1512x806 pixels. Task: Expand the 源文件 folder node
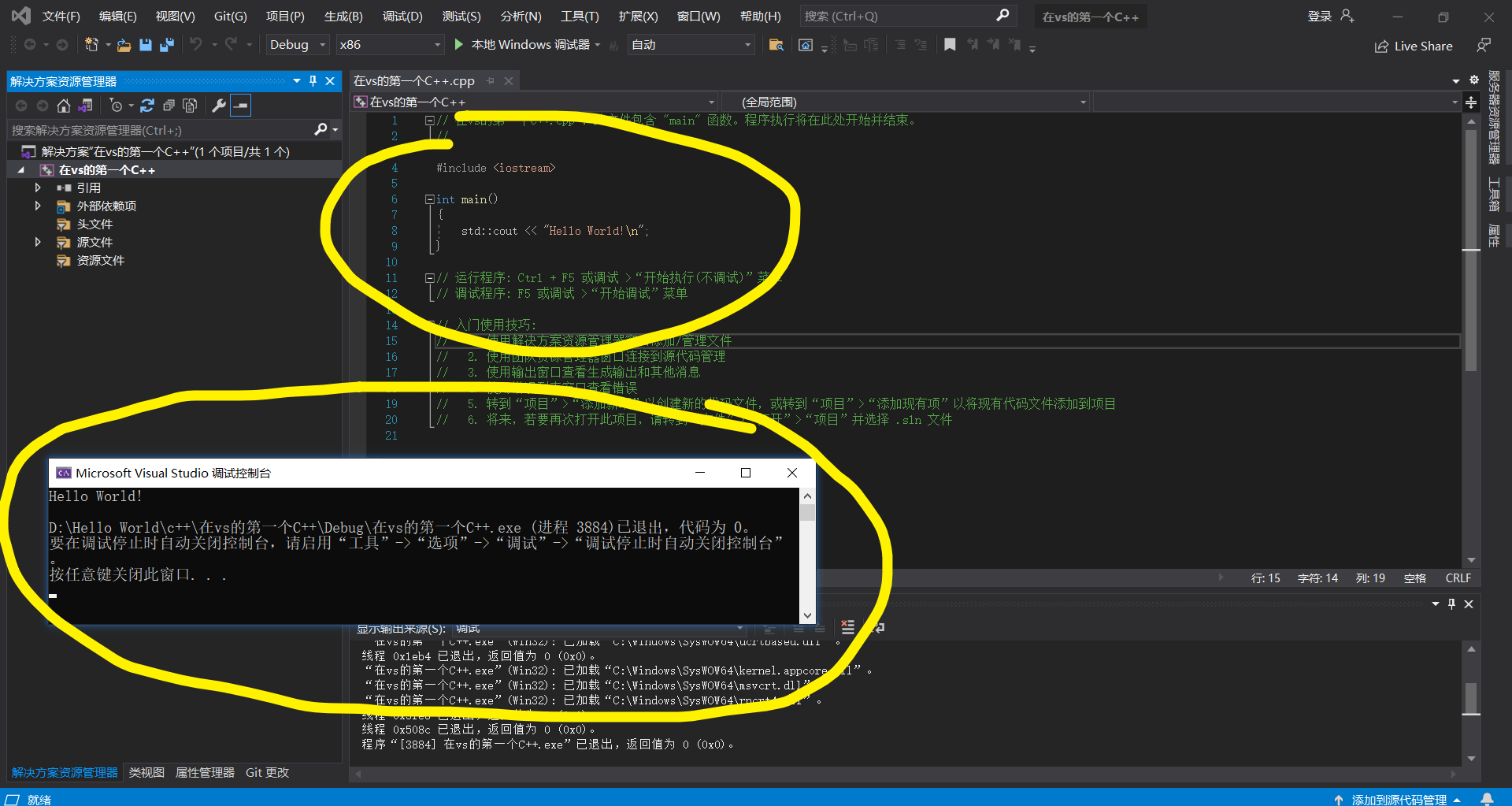pos(38,242)
